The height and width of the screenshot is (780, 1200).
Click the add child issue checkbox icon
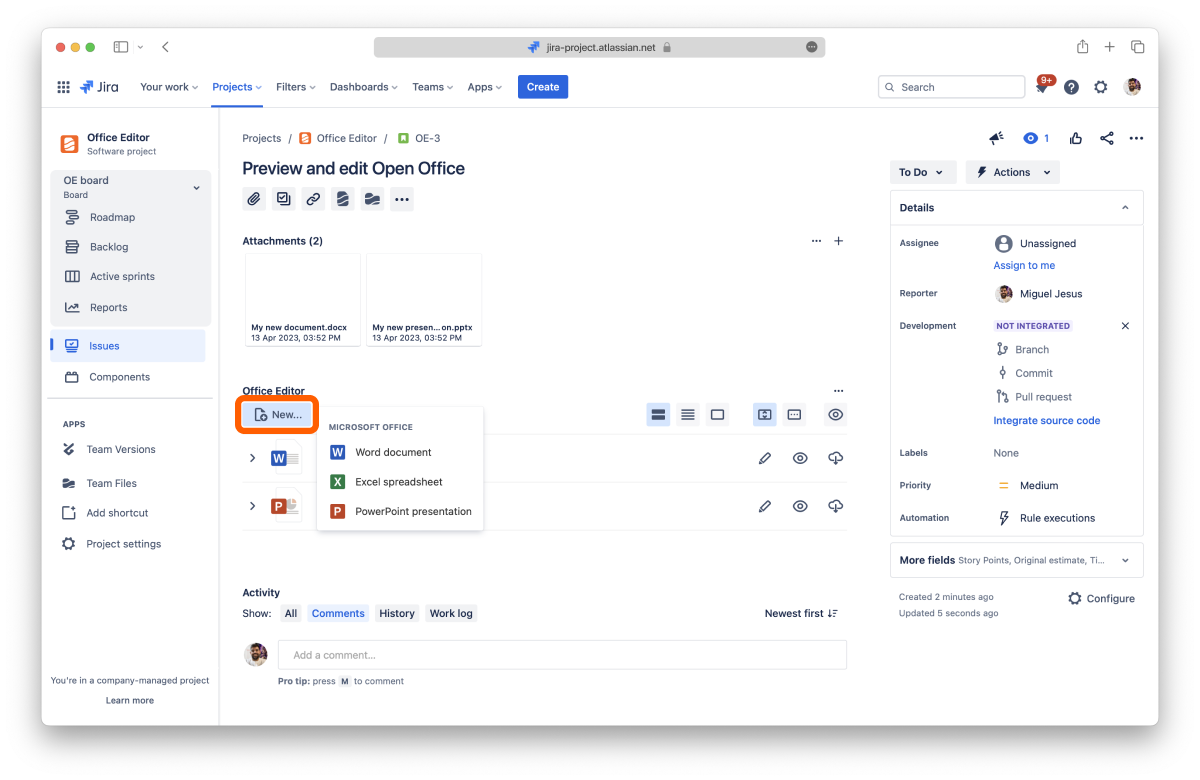point(284,199)
